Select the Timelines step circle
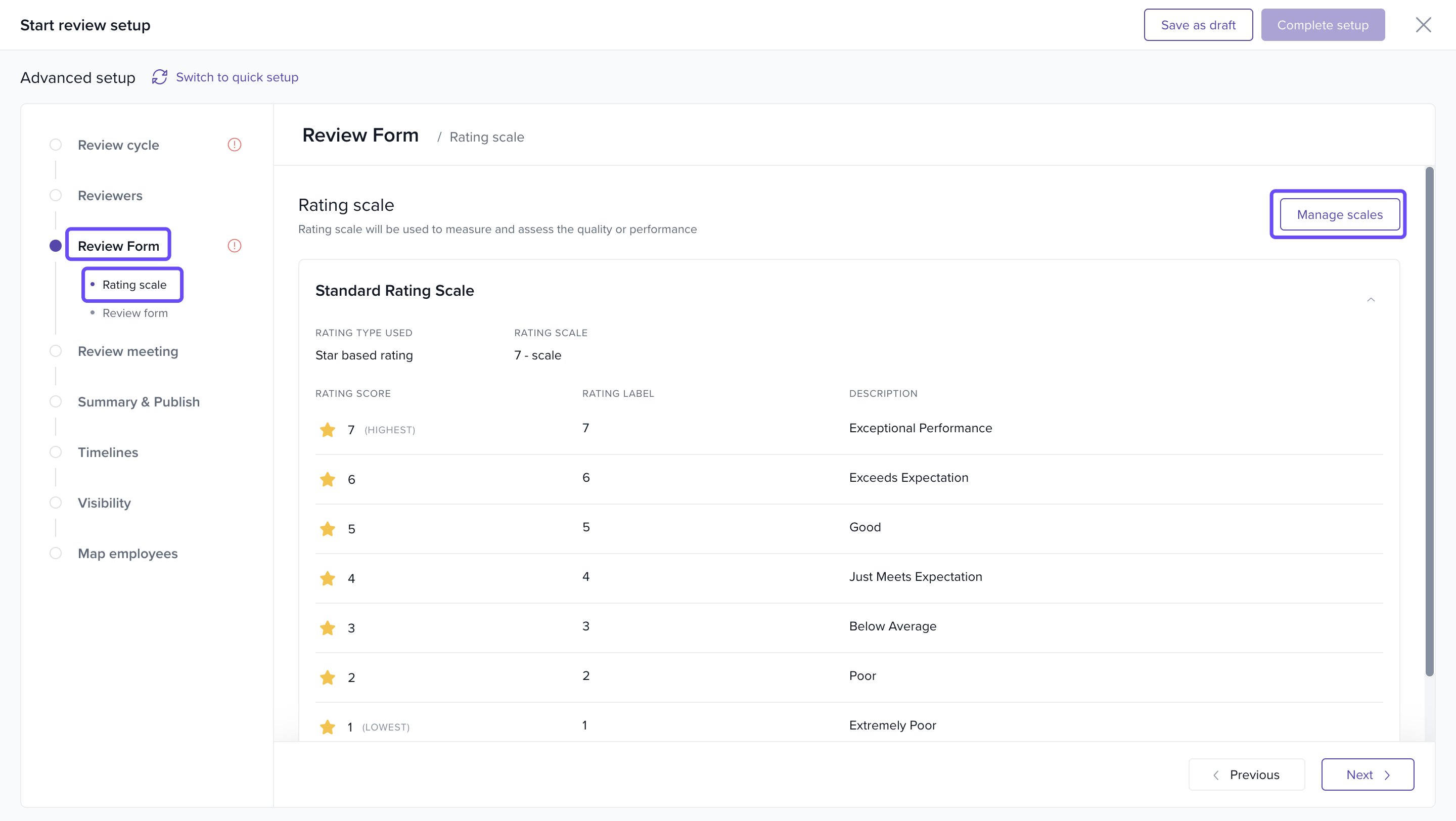 pyautogui.click(x=56, y=452)
